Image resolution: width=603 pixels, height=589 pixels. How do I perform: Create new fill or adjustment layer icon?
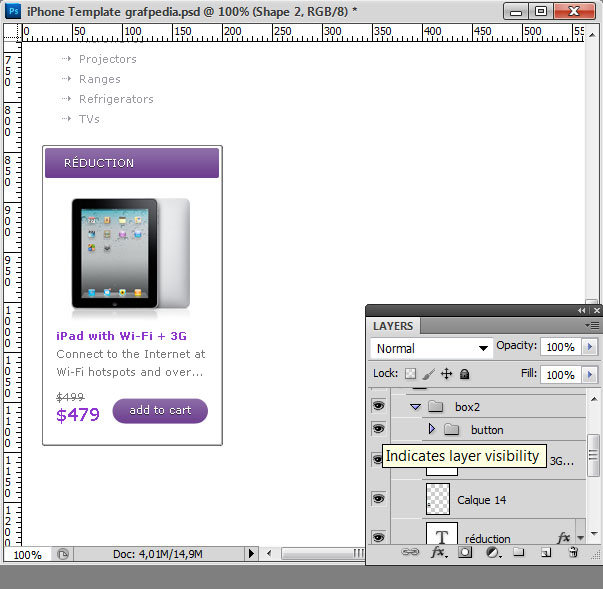[493, 552]
